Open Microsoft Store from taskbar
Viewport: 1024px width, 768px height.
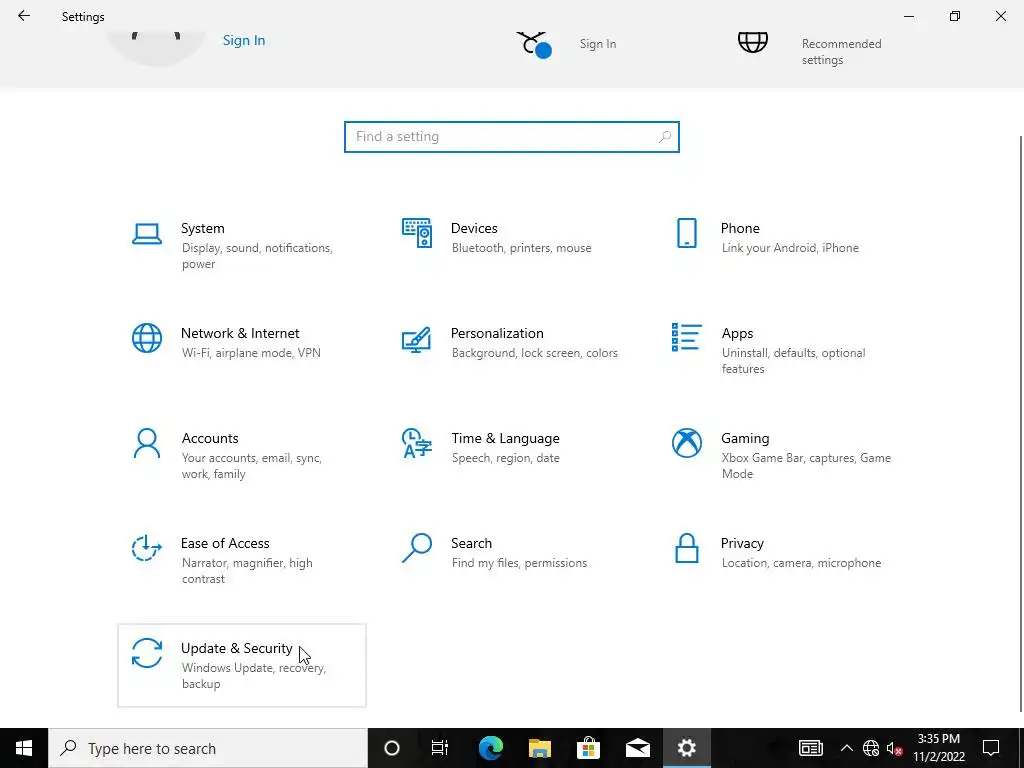click(x=588, y=748)
